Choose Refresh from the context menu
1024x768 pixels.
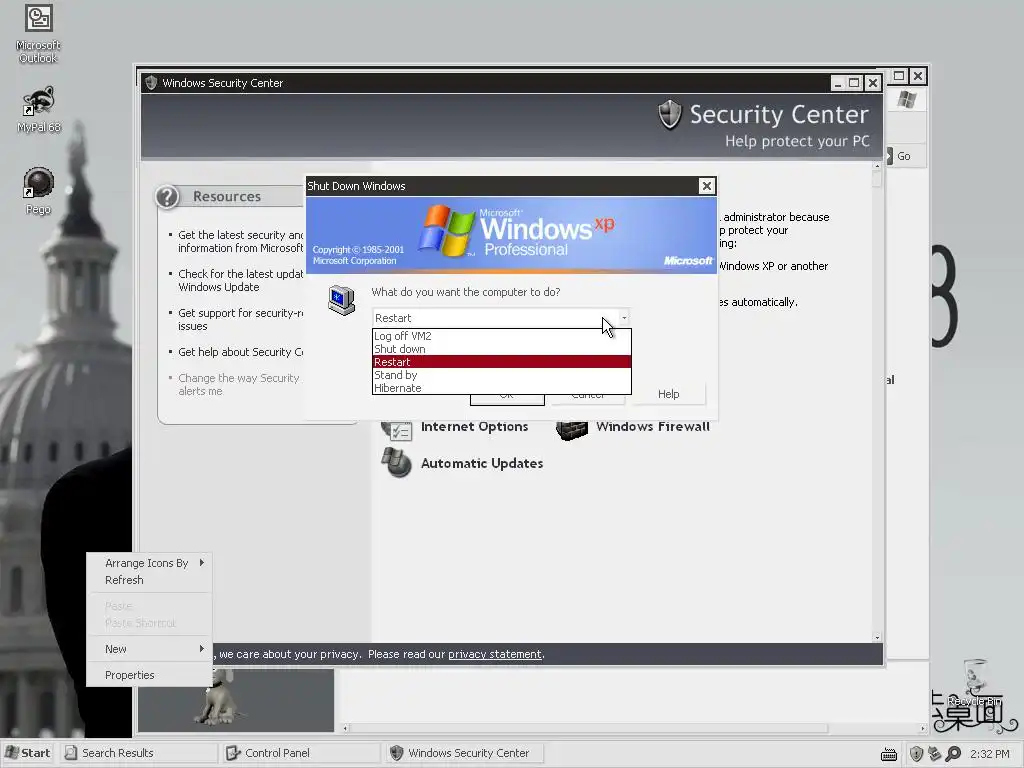[150, 580]
